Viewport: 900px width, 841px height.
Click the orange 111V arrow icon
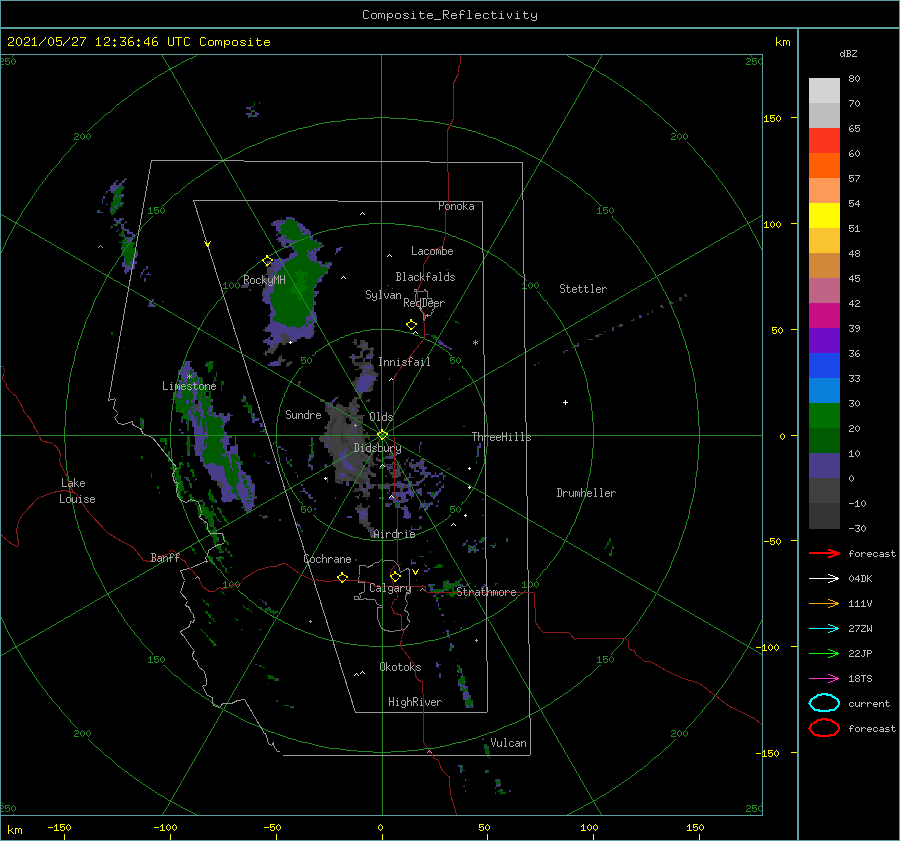click(x=824, y=603)
